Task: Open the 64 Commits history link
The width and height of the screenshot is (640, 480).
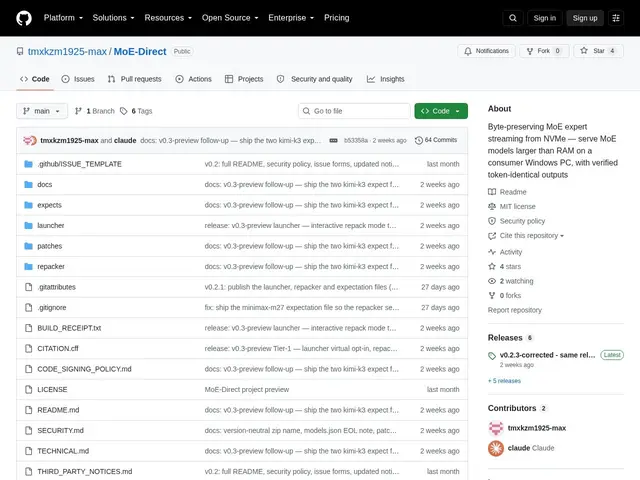Action: pyautogui.click(x=436, y=140)
